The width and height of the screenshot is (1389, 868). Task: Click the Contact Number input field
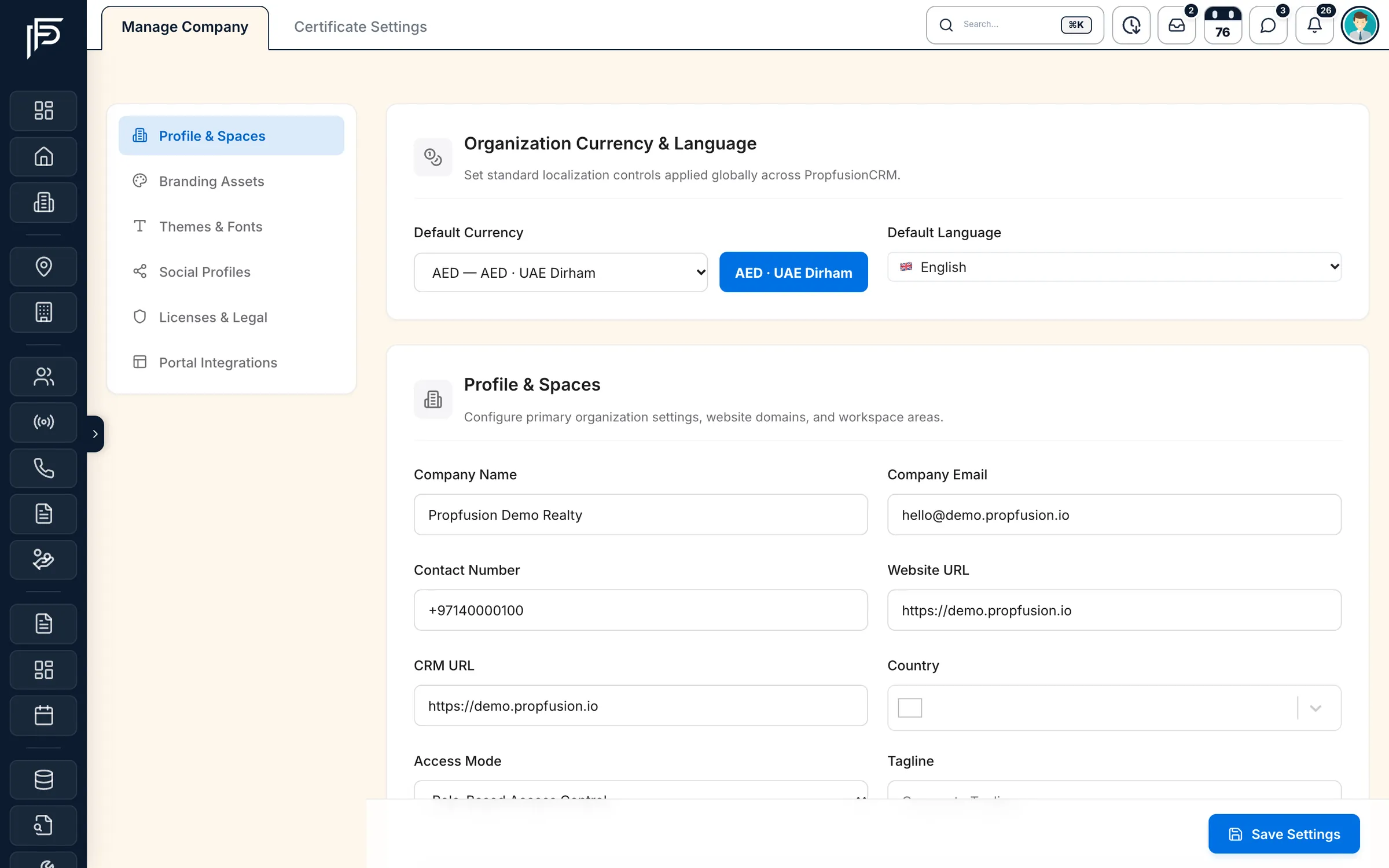pos(640,610)
